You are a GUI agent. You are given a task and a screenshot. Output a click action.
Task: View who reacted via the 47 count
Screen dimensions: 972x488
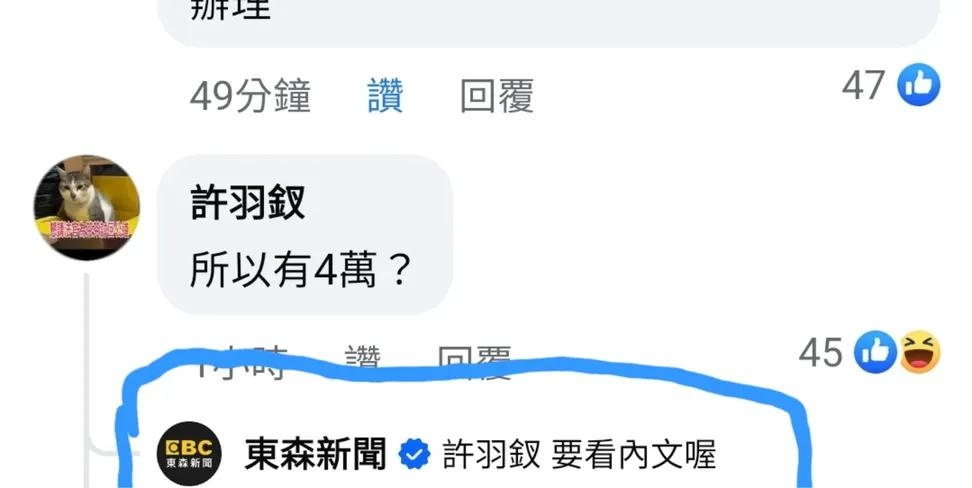(863, 85)
